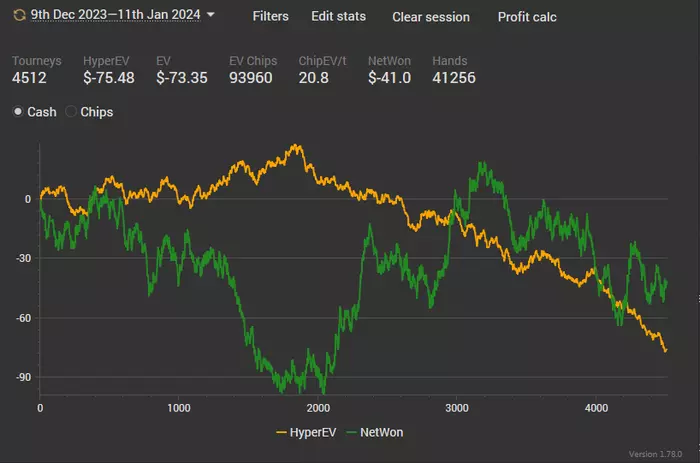
Task: Click Clear session
Action: pos(431,17)
